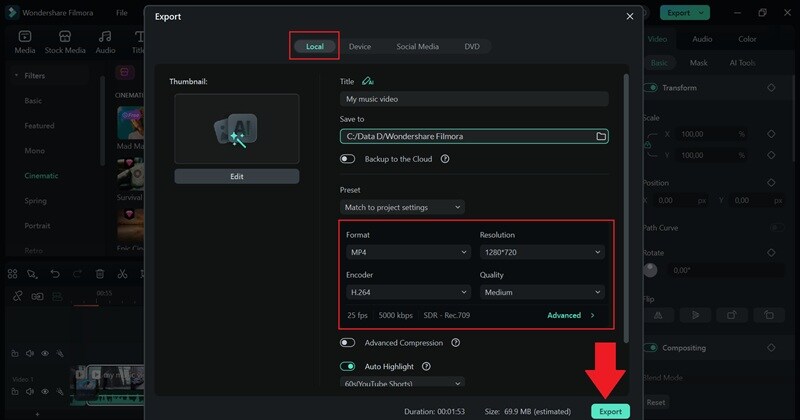The width and height of the screenshot is (800, 420).
Task: Expand Advanced export settings
Action: (571, 315)
